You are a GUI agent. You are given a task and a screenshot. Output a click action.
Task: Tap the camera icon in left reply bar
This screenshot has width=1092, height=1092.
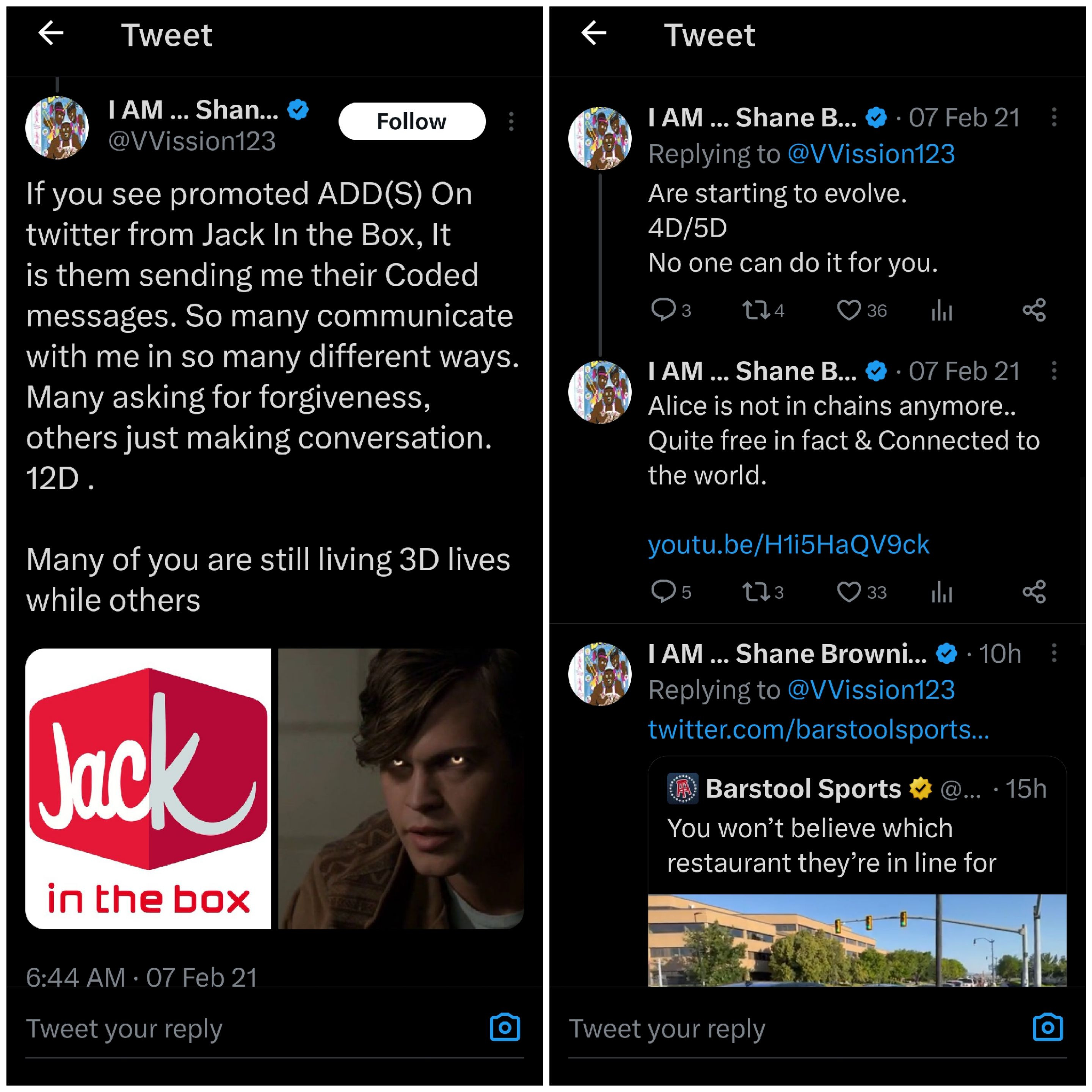(505, 1027)
